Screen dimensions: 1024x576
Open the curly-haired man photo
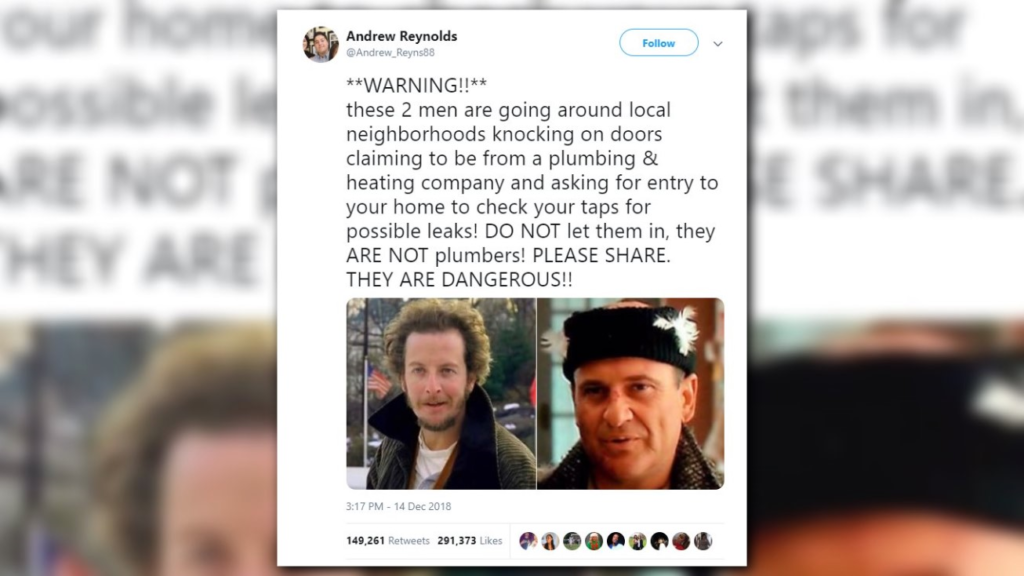pos(441,394)
